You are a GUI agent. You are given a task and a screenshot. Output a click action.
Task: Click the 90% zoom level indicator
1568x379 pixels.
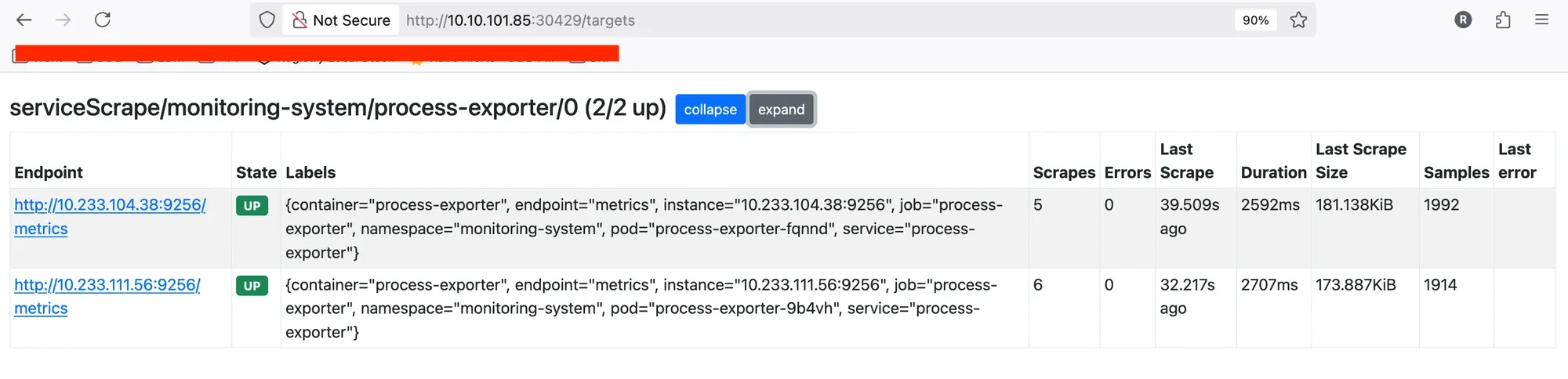pos(1255,20)
